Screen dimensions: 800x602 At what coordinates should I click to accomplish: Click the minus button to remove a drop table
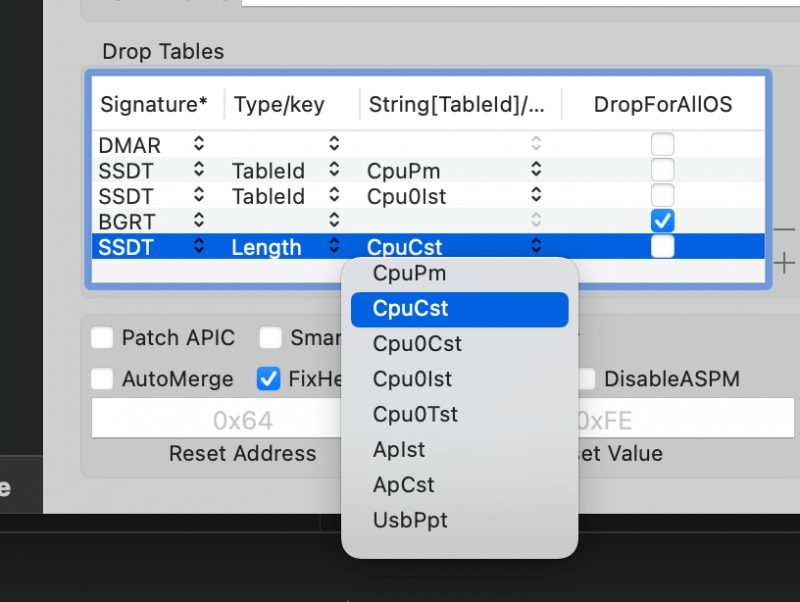[x=785, y=228]
